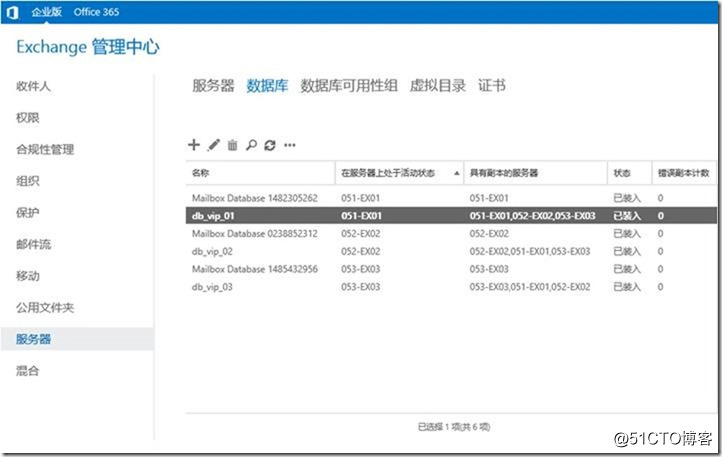Click replica cell 052-EX02,051-EX01,053-EX03

coord(530,252)
